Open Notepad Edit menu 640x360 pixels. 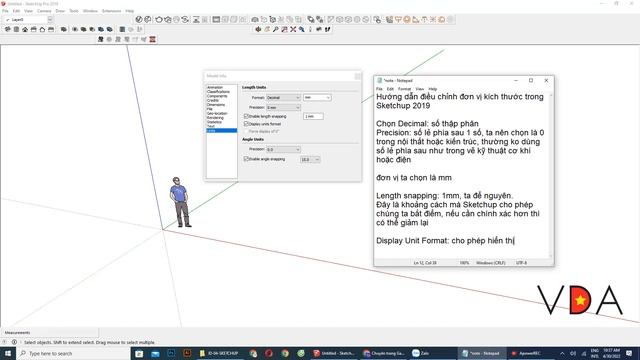click(390, 89)
